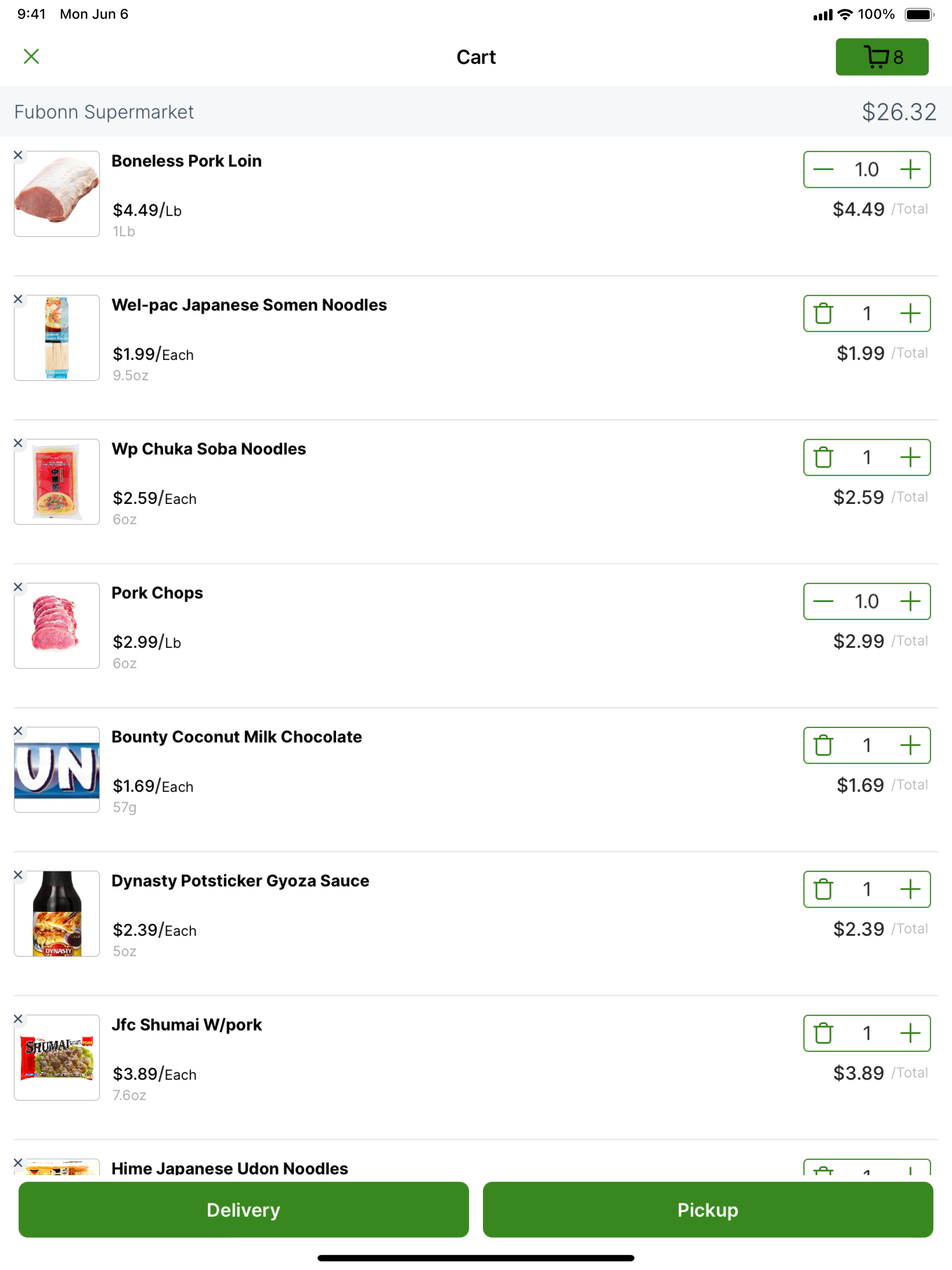This screenshot has height=1270, width=952.
Task: Add one more Wel-pac Somen Noodles
Action: 910,313
